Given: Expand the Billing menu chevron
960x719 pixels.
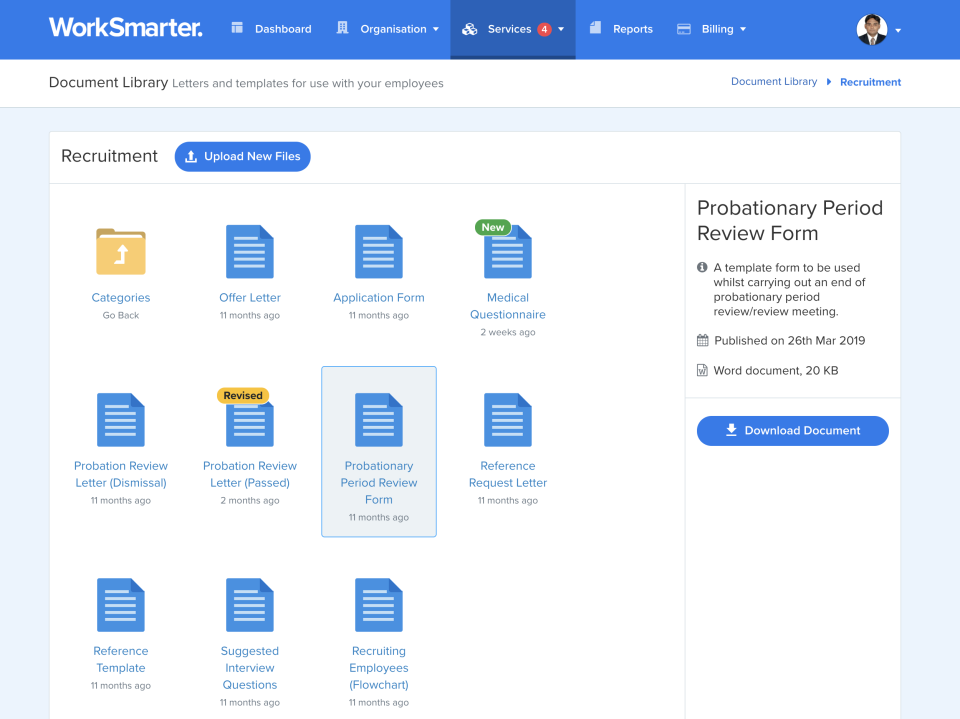Looking at the screenshot, I should (x=744, y=30).
